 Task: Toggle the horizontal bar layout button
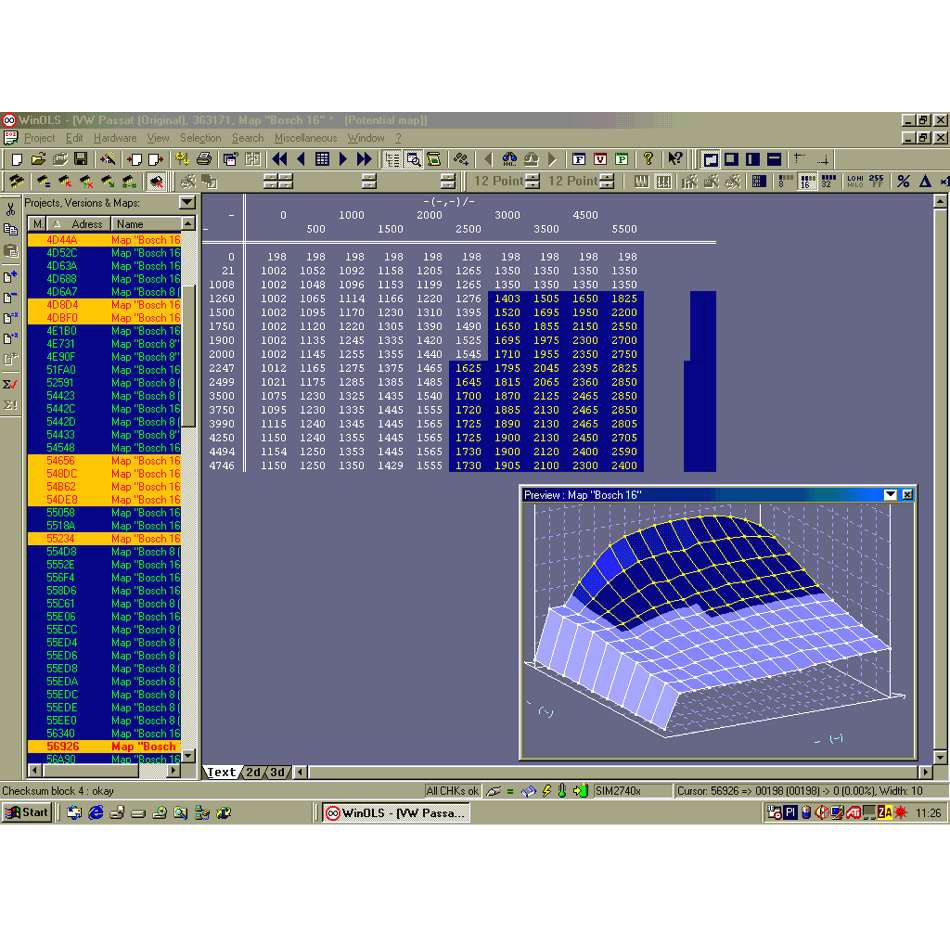click(774, 159)
